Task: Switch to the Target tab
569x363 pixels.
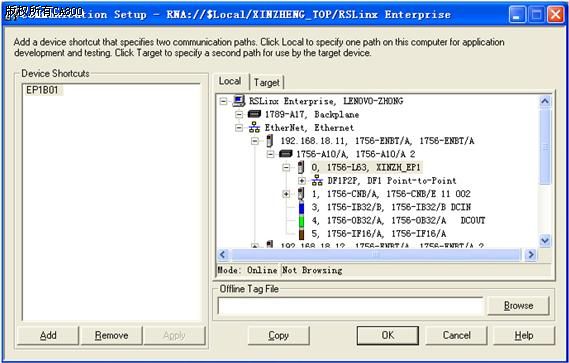Action: point(267,82)
